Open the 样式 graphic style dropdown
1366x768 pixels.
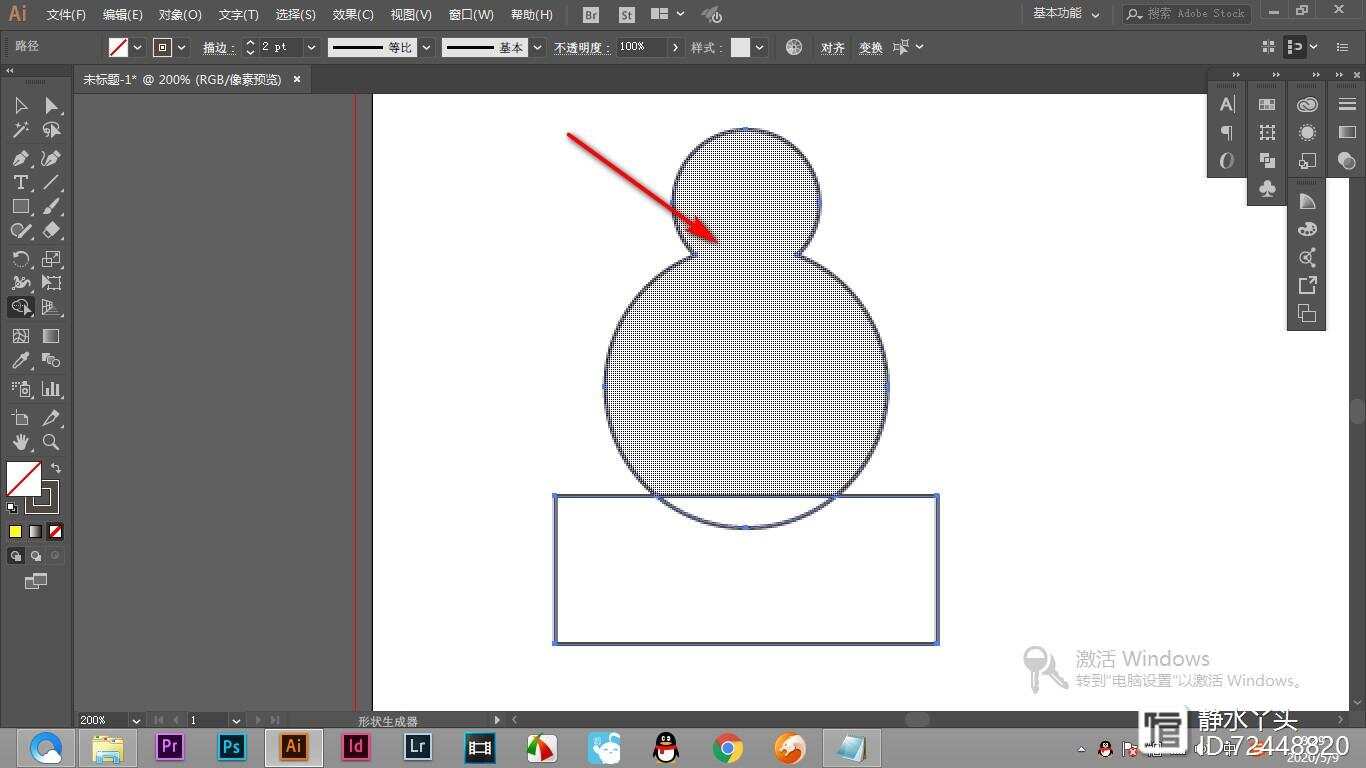click(760, 47)
